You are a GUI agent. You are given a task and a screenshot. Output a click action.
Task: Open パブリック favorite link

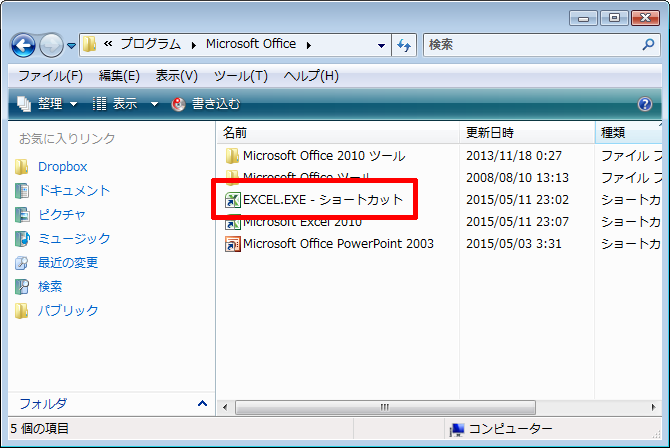pos(68,310)
